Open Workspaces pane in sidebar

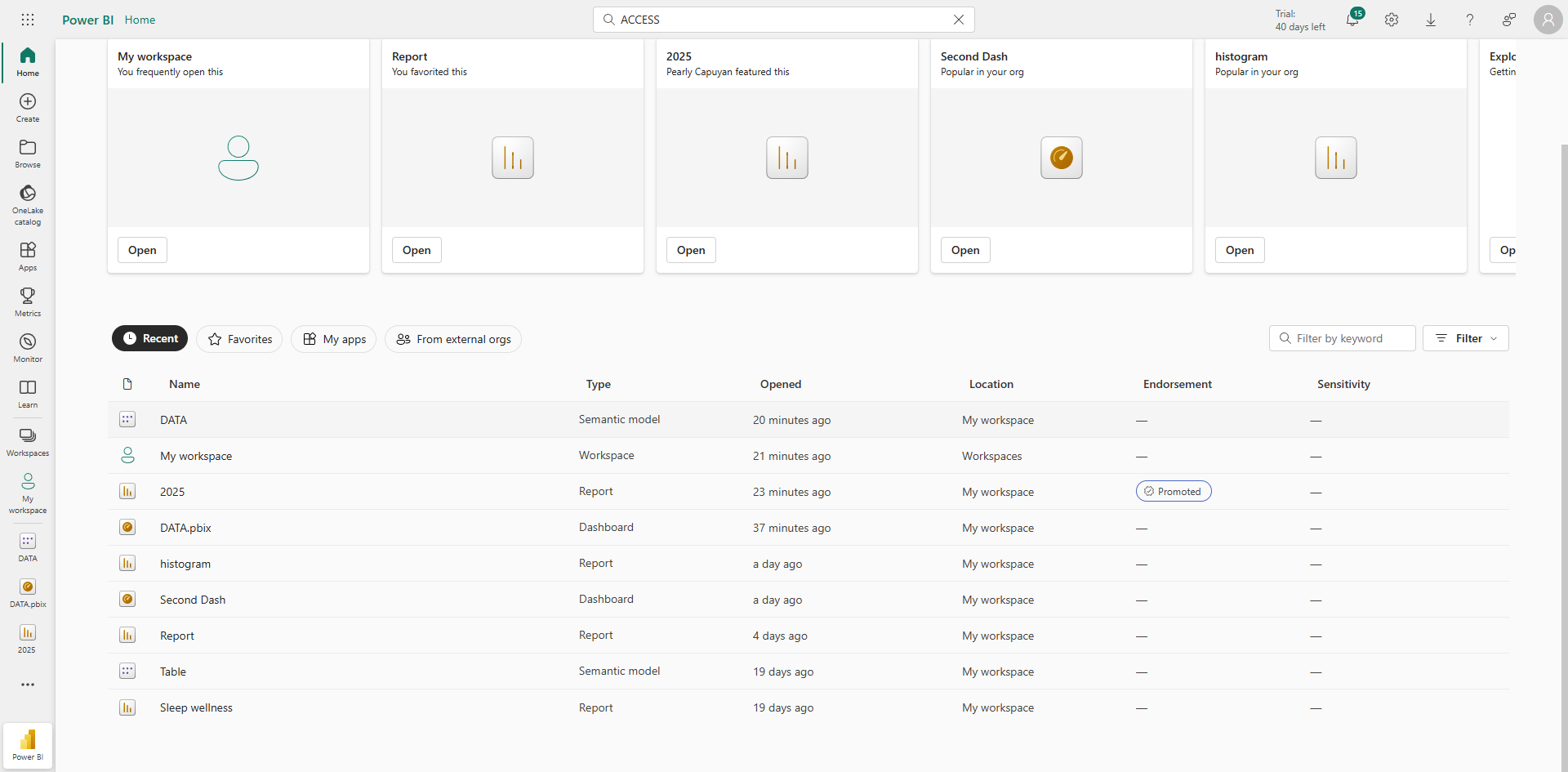click(x=28, y=441)
